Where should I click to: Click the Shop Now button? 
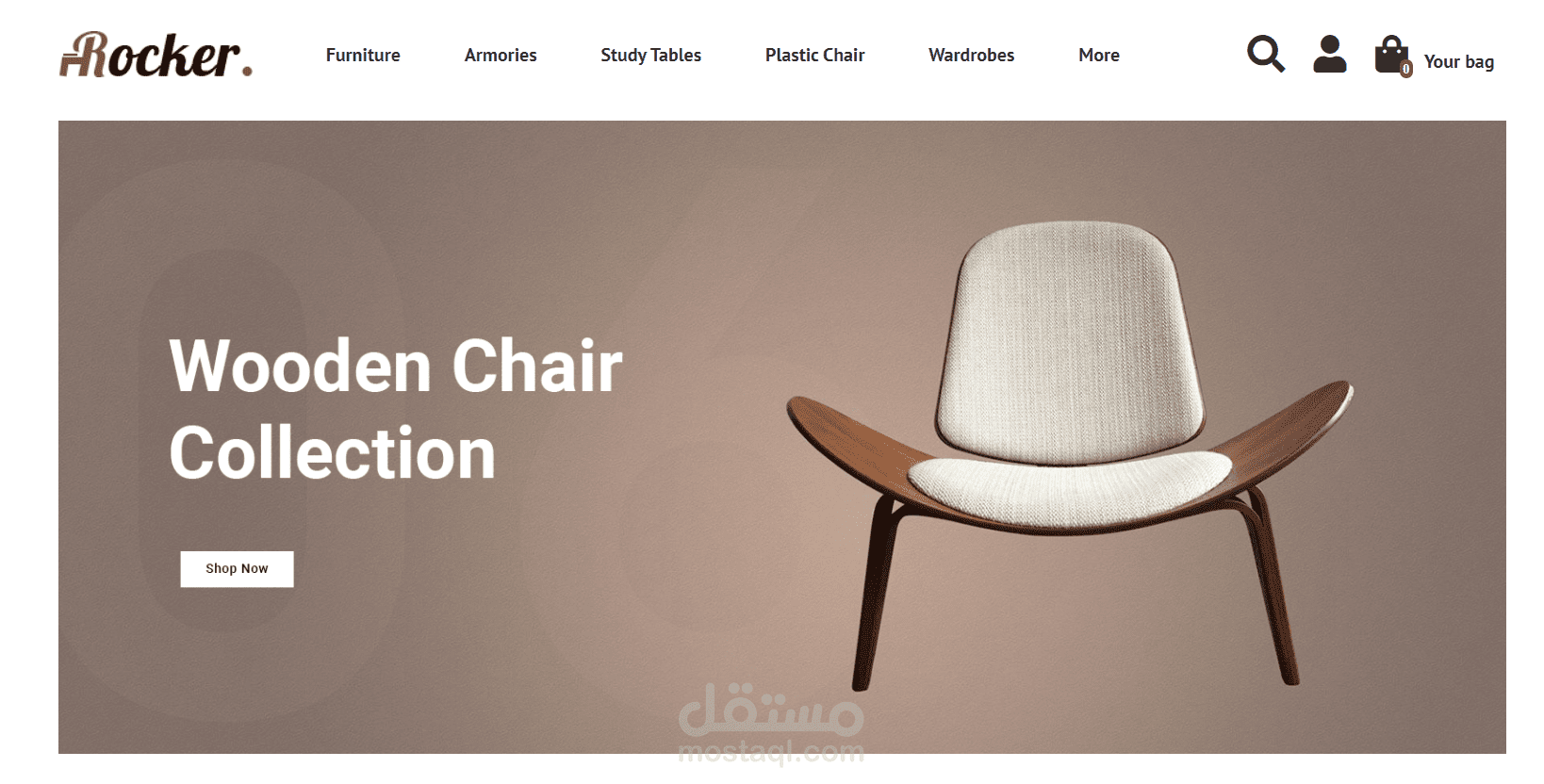click(238, 569)
